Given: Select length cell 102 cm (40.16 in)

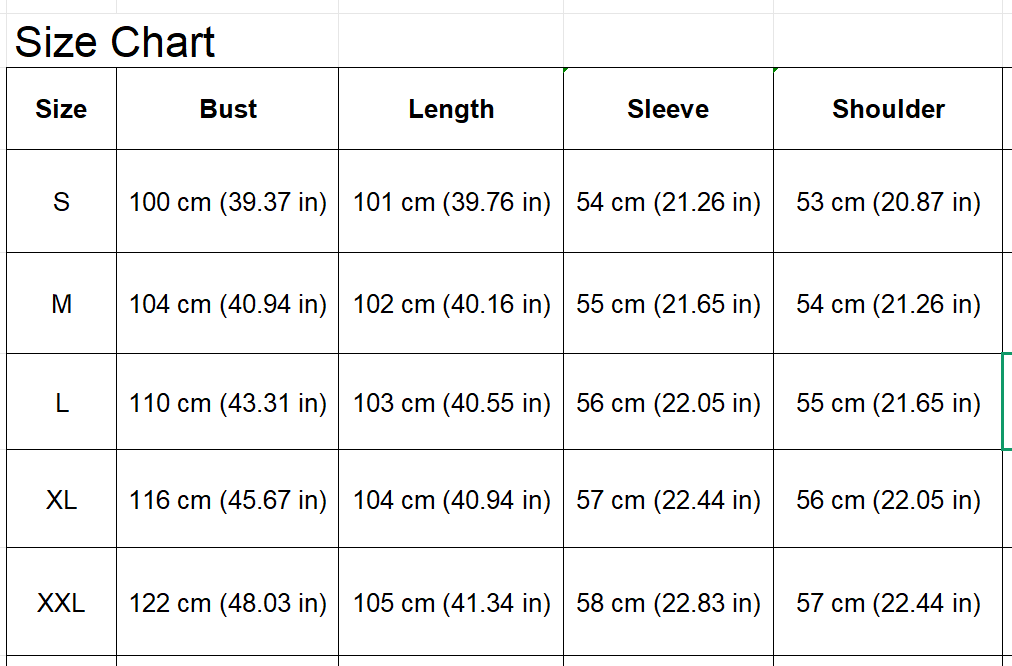Looking at the screenshot, I should pos(451,304).
